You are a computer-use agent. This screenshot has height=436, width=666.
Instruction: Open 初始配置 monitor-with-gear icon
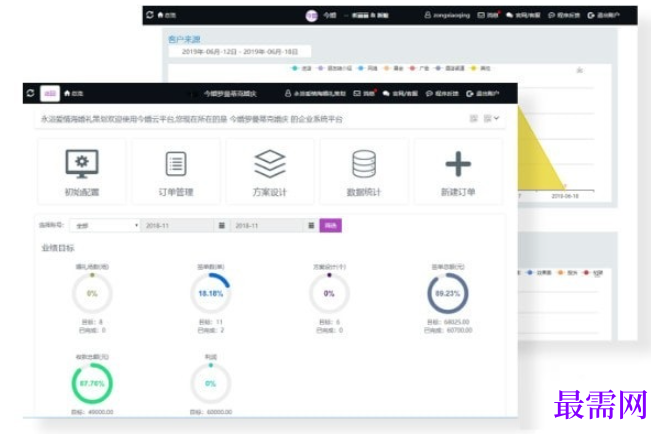82,164
